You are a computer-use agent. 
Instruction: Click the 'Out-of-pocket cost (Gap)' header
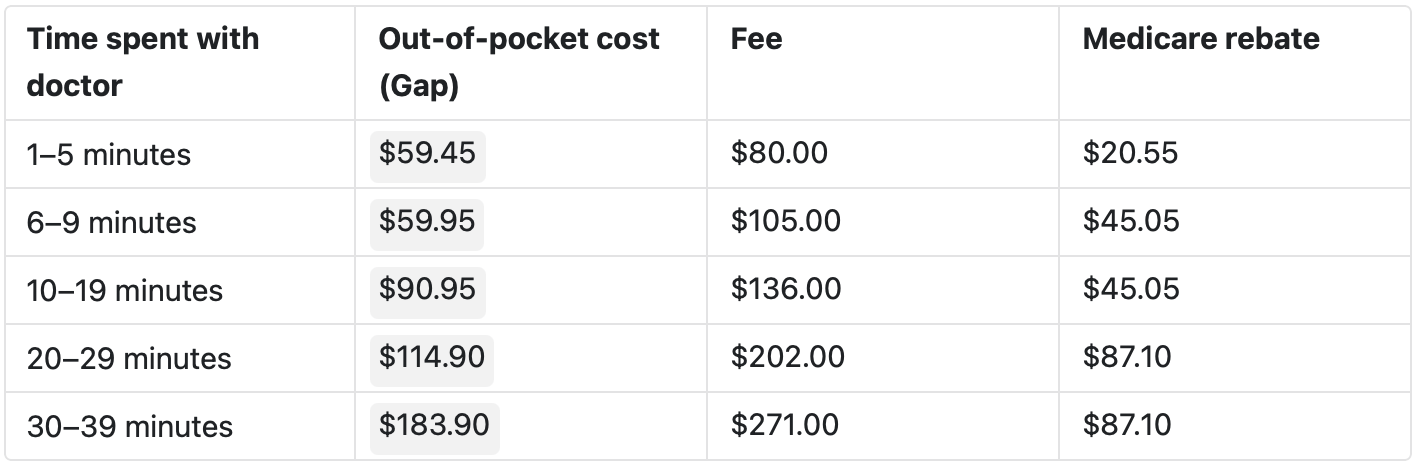[x=519, y=62]
